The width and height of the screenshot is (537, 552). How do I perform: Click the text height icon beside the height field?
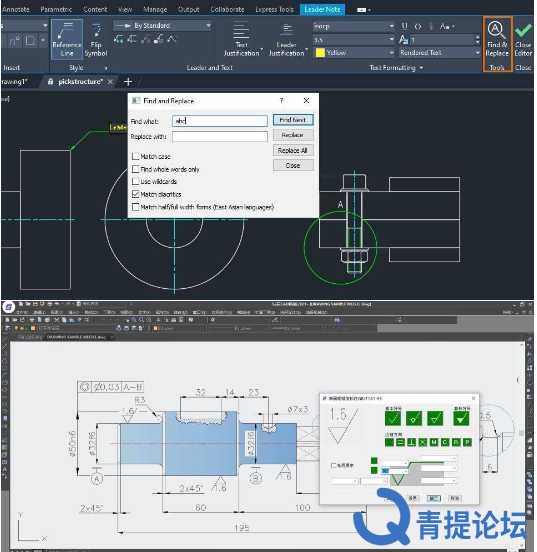[x=404, y=39]
